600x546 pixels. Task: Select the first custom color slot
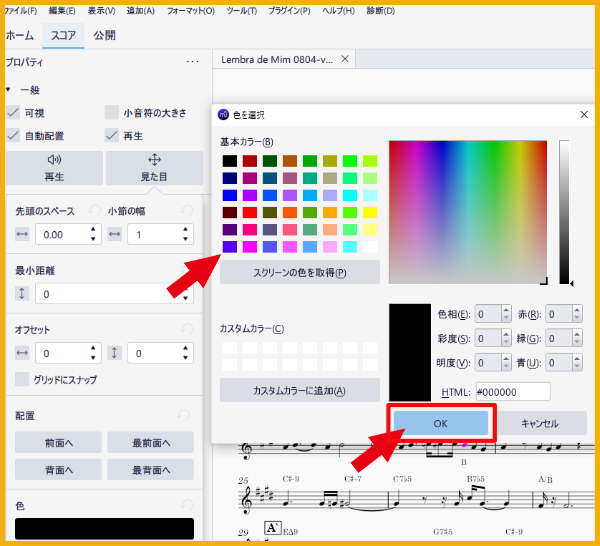pyautogui.click(x=230, y=348)
